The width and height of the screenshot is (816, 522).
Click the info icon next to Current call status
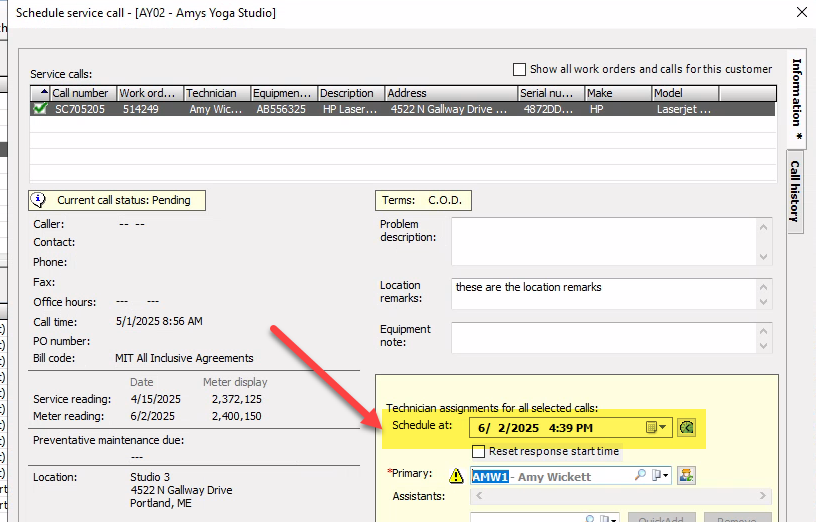click(x=38, y=200)
